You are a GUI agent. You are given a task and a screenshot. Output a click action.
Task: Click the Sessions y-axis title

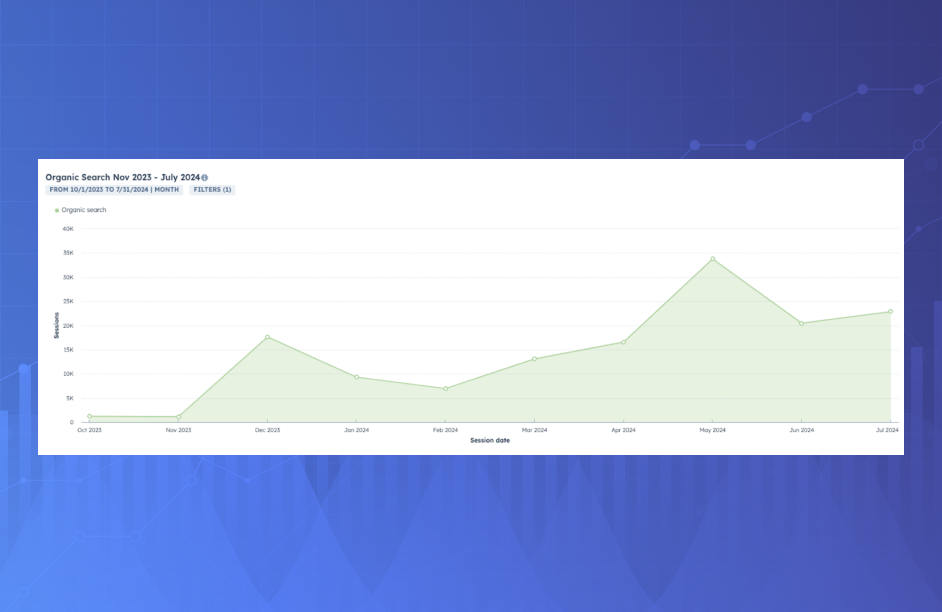(x=57, y=325)
